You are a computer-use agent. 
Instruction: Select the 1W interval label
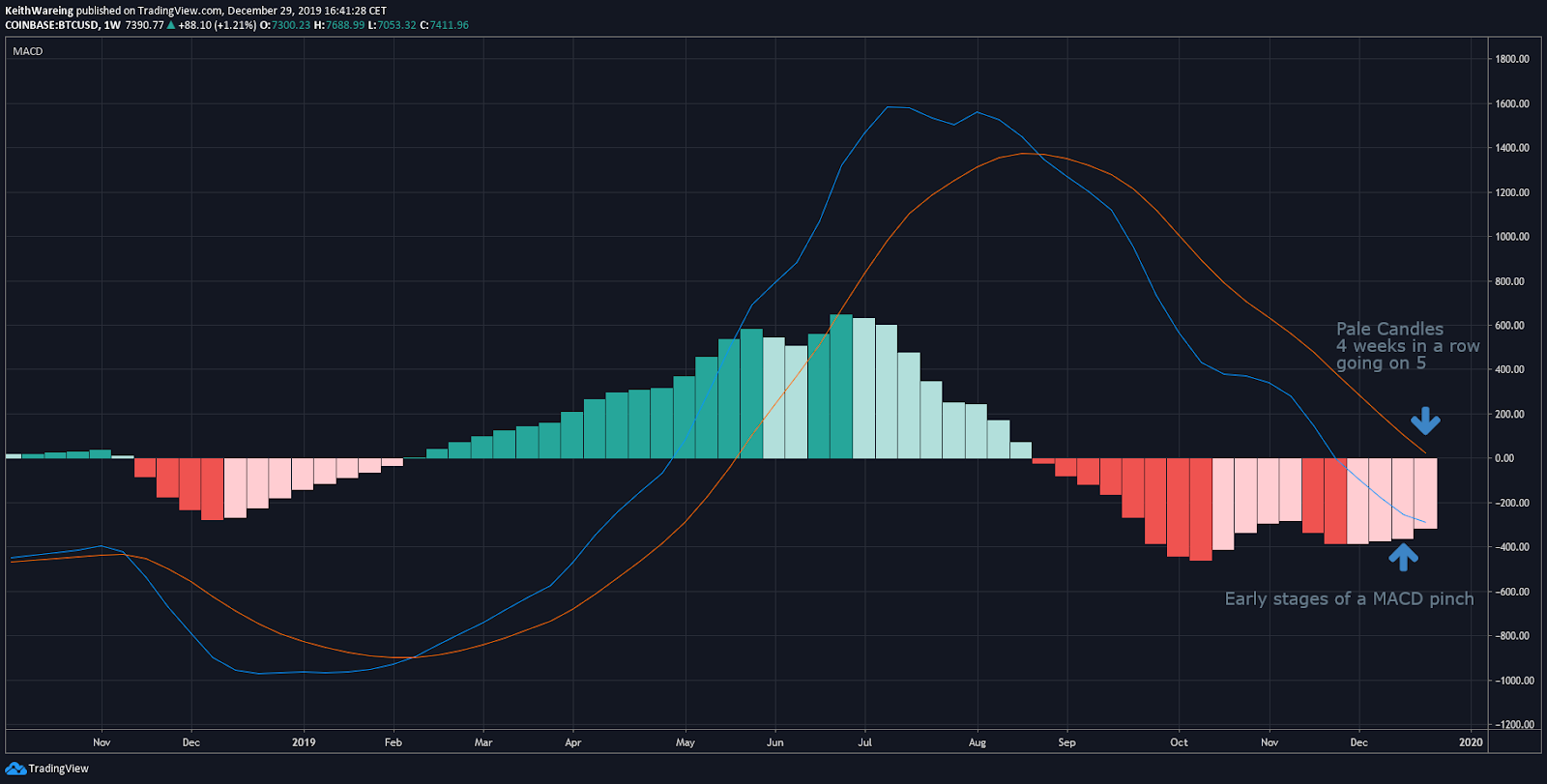point(112,25)
